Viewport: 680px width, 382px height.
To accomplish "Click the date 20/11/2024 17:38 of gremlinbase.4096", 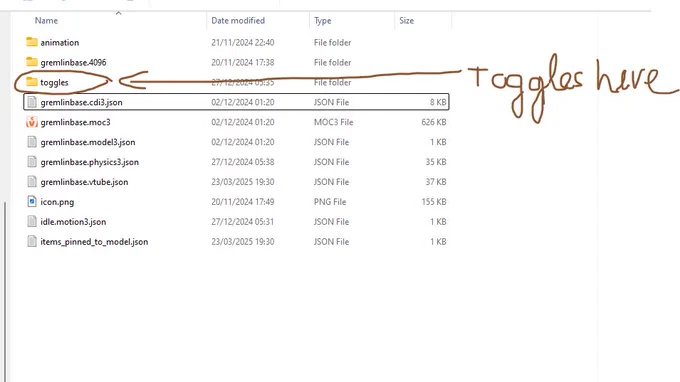I will click(242, 62).
